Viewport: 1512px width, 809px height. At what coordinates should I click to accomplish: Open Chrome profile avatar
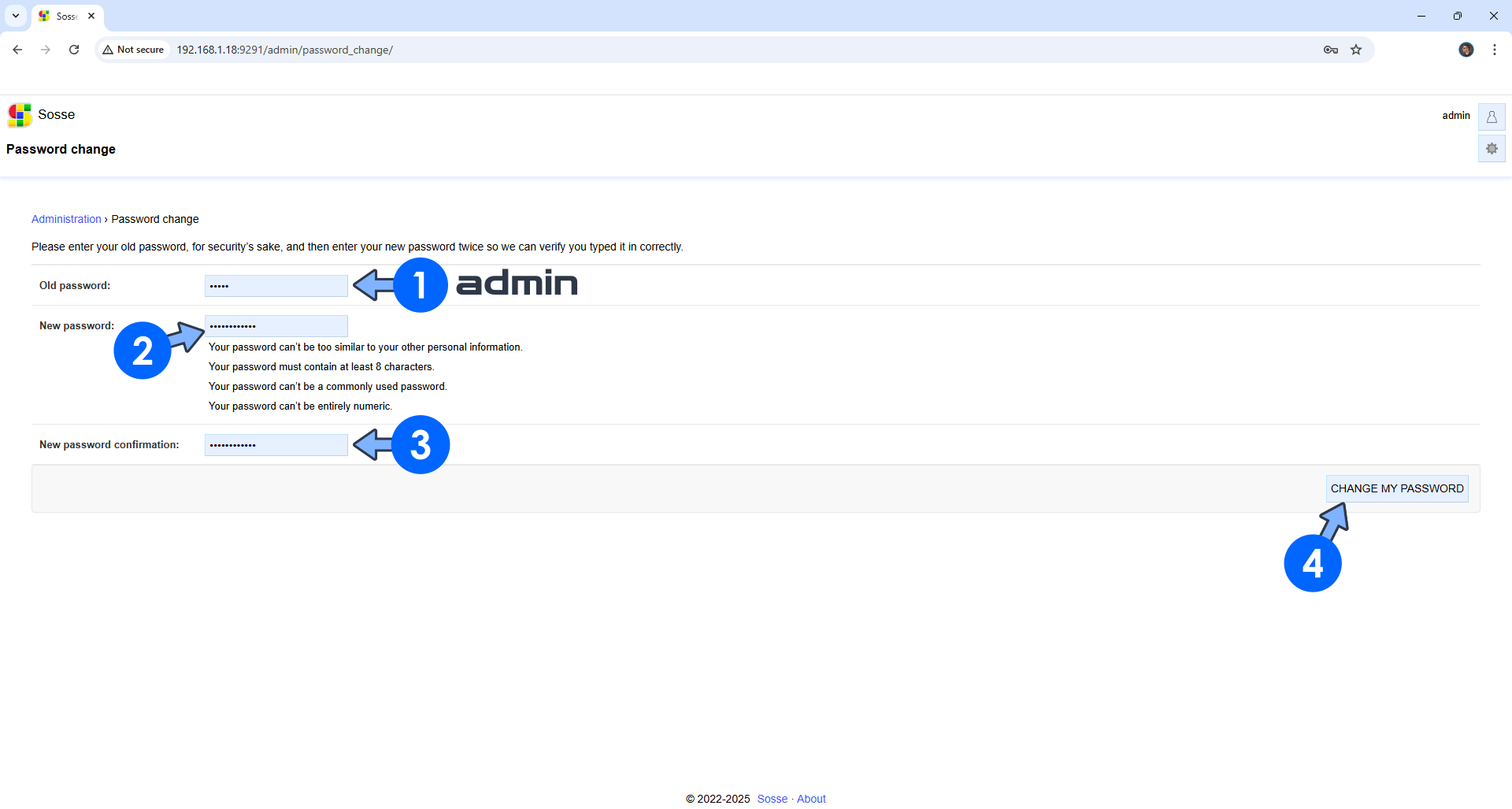pos(1466,50)
